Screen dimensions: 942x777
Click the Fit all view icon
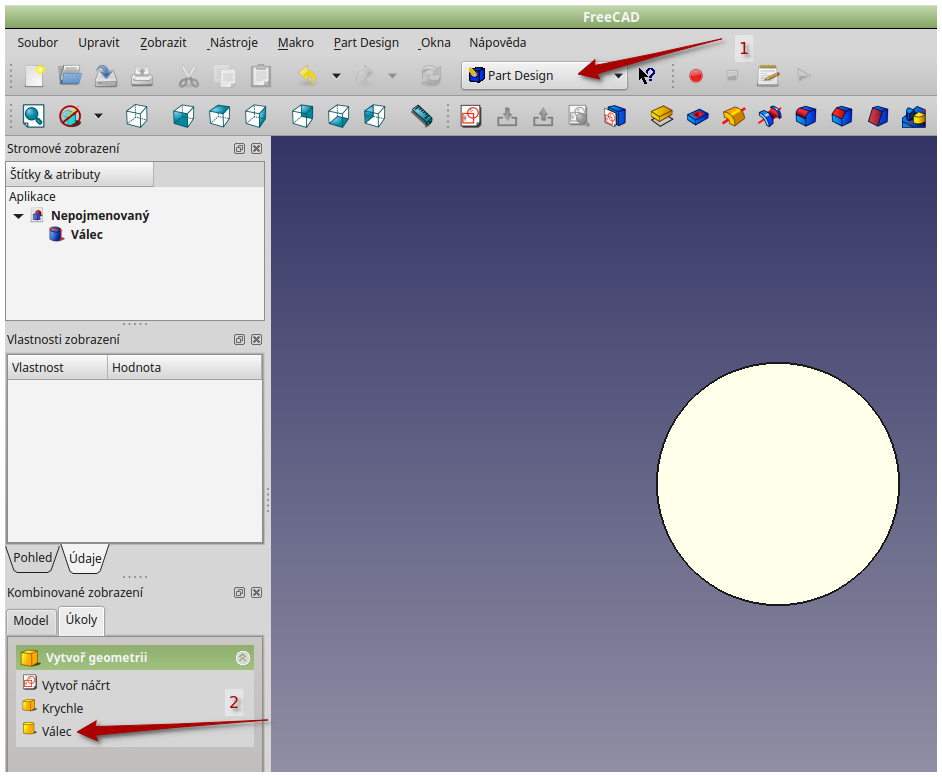click(33, 116)
